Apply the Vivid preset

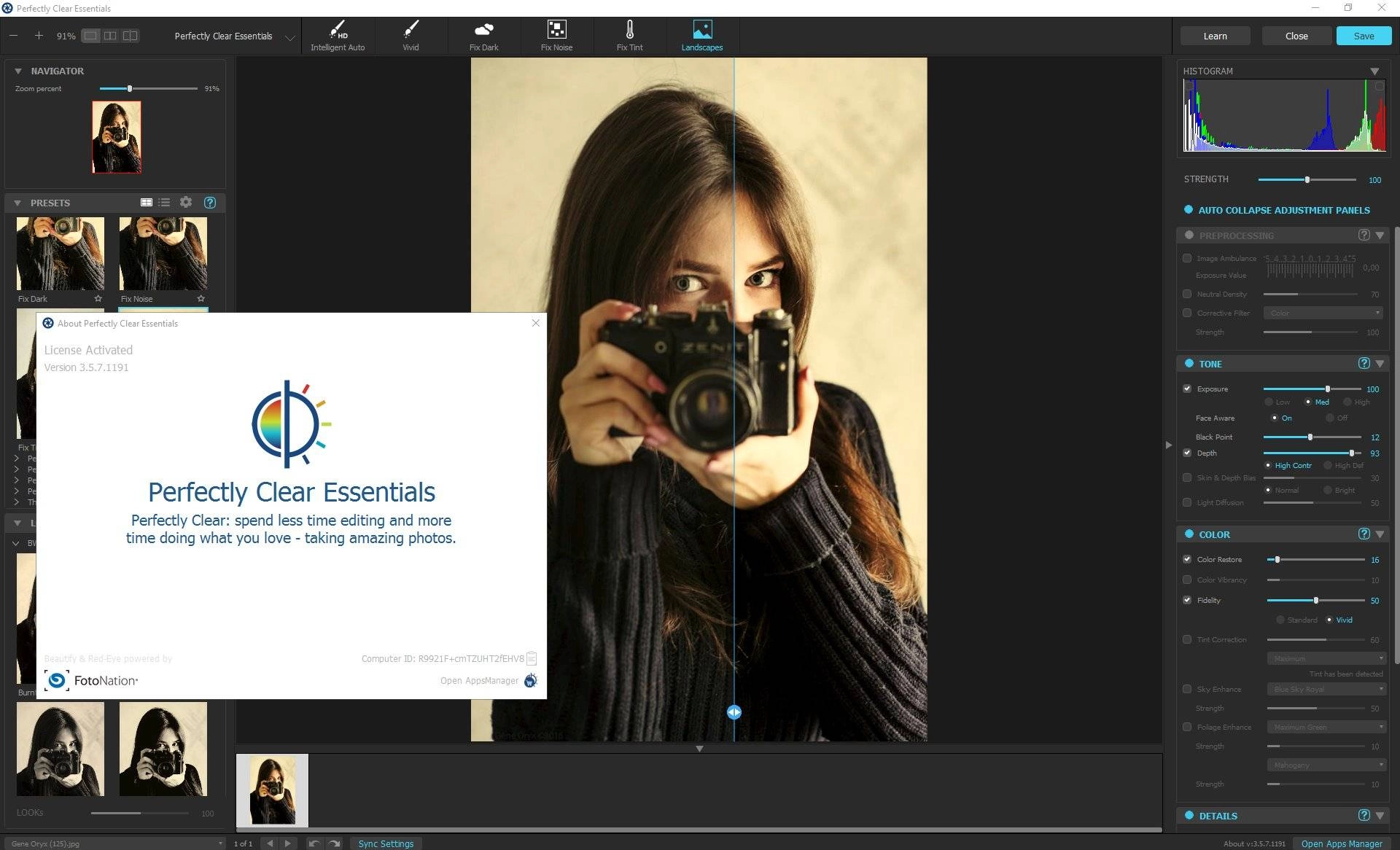[411, 36]
